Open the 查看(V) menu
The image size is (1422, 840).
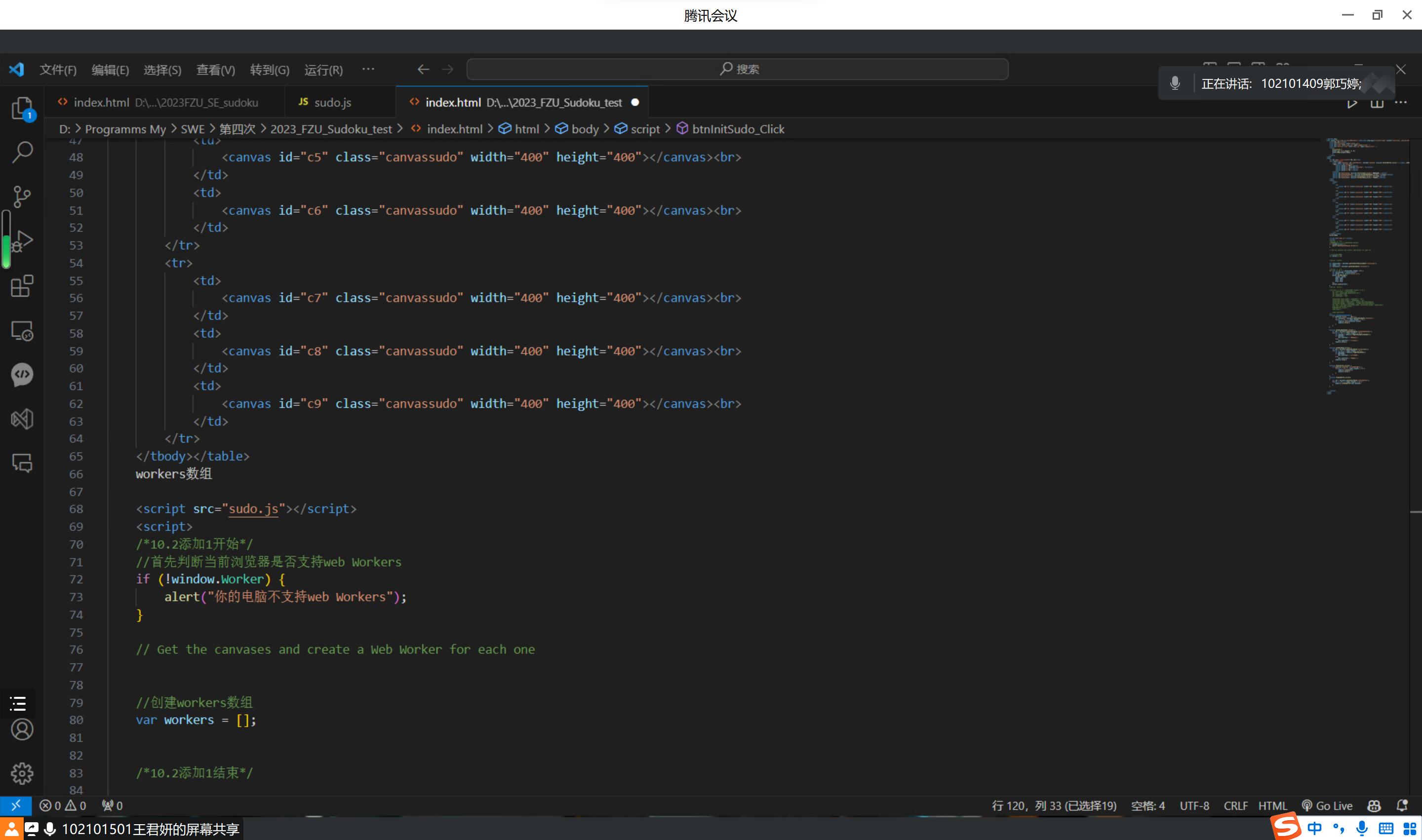(x=215, y=70)
